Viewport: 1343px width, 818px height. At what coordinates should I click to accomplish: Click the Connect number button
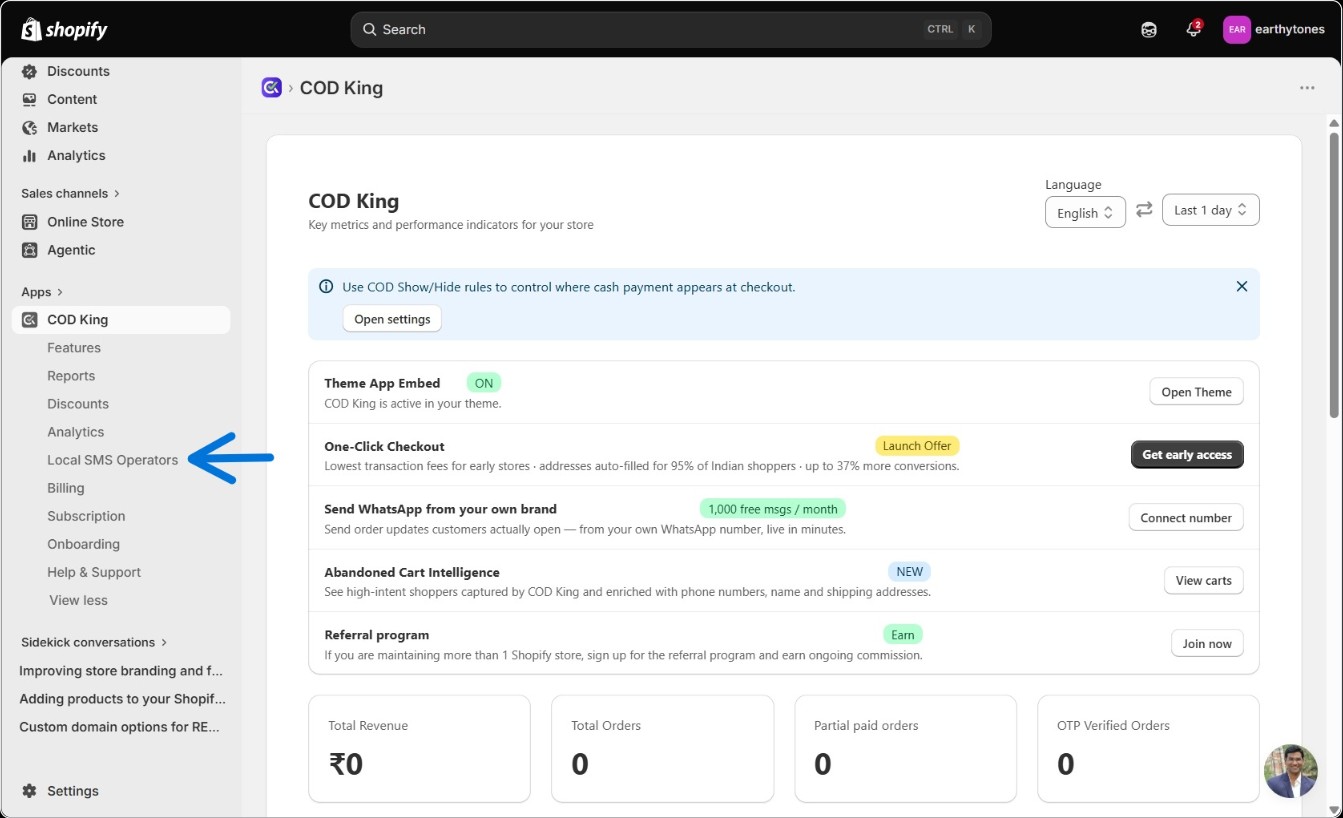tap(1186, 517)
